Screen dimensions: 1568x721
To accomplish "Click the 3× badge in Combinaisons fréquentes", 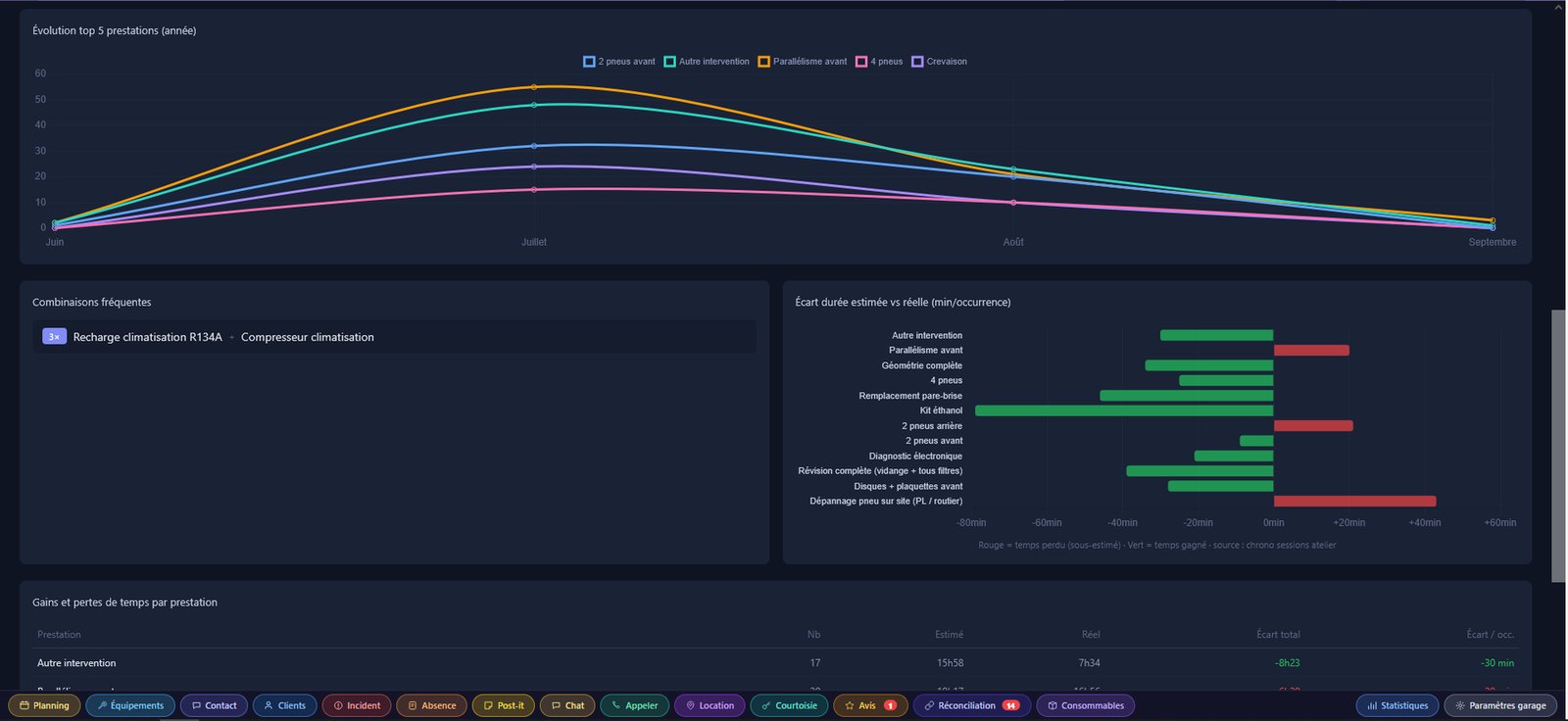I will (x=54, y=337).
